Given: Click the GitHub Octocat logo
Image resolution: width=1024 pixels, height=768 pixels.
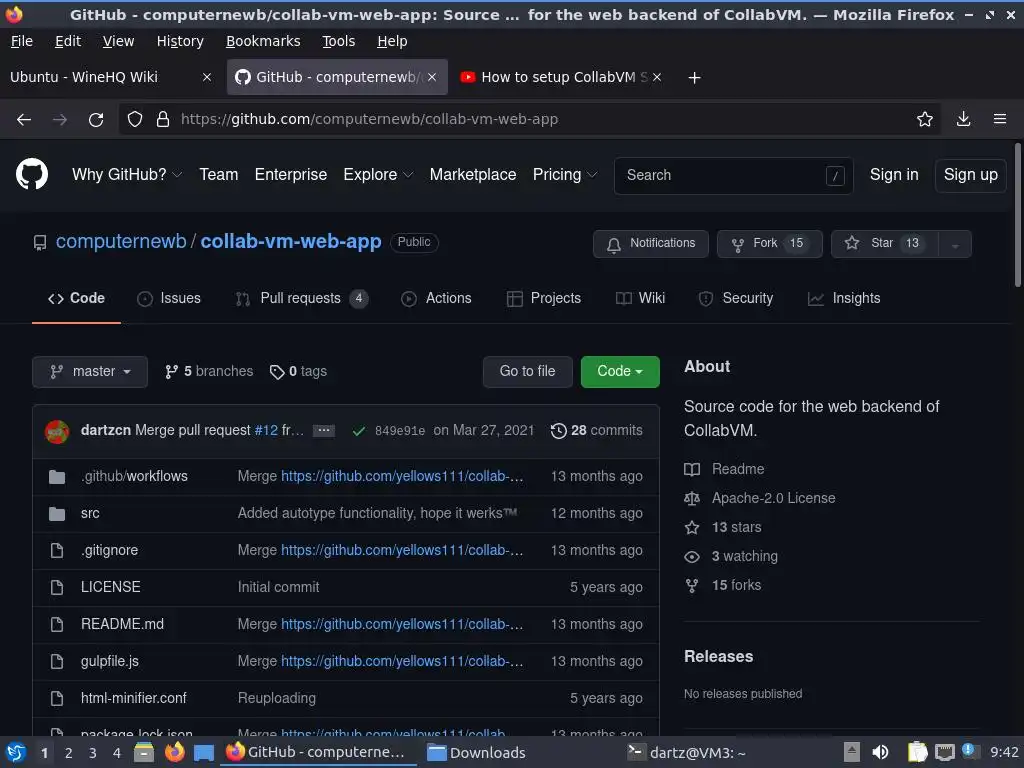Looking at the screenshot, I should tap(31, 174).
